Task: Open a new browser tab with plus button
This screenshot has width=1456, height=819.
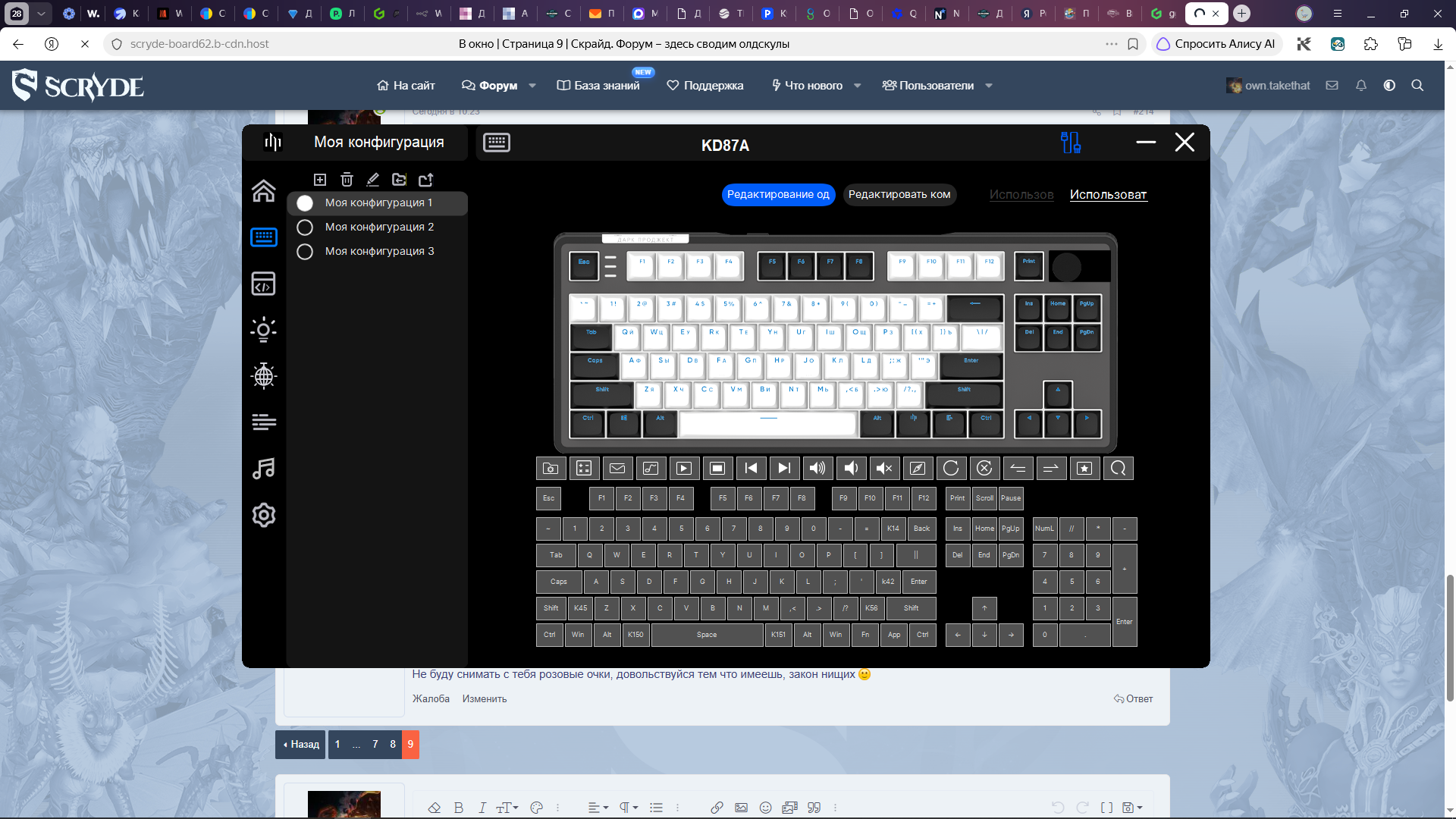Action: 1241,13
